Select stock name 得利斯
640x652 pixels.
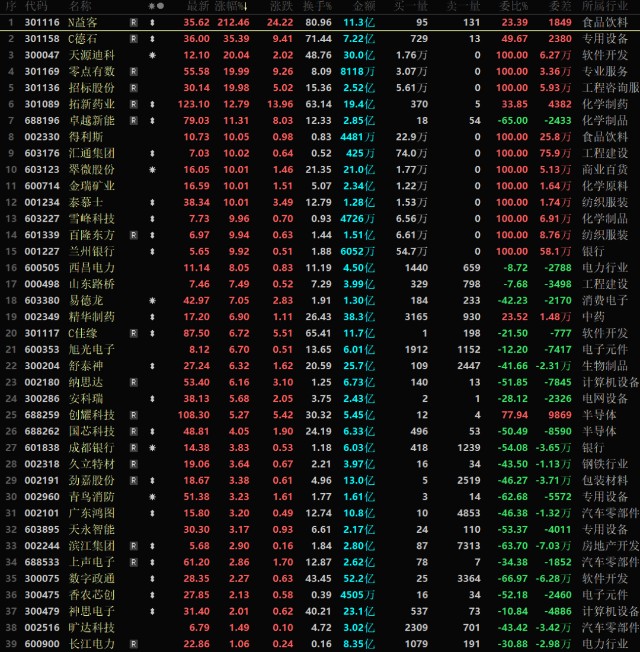click(x=86, y=137)
